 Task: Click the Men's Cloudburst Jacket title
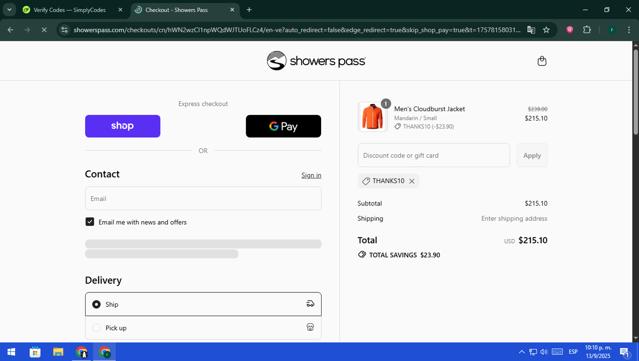[429, 109]
